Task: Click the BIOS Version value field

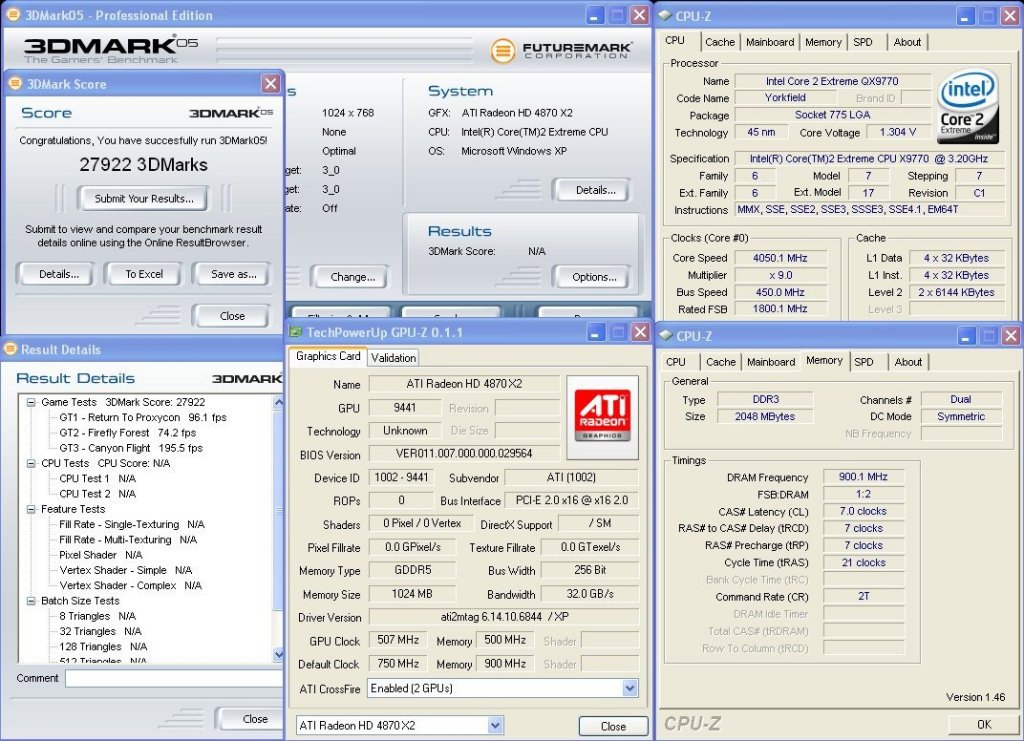Action: tap(464, 454)
